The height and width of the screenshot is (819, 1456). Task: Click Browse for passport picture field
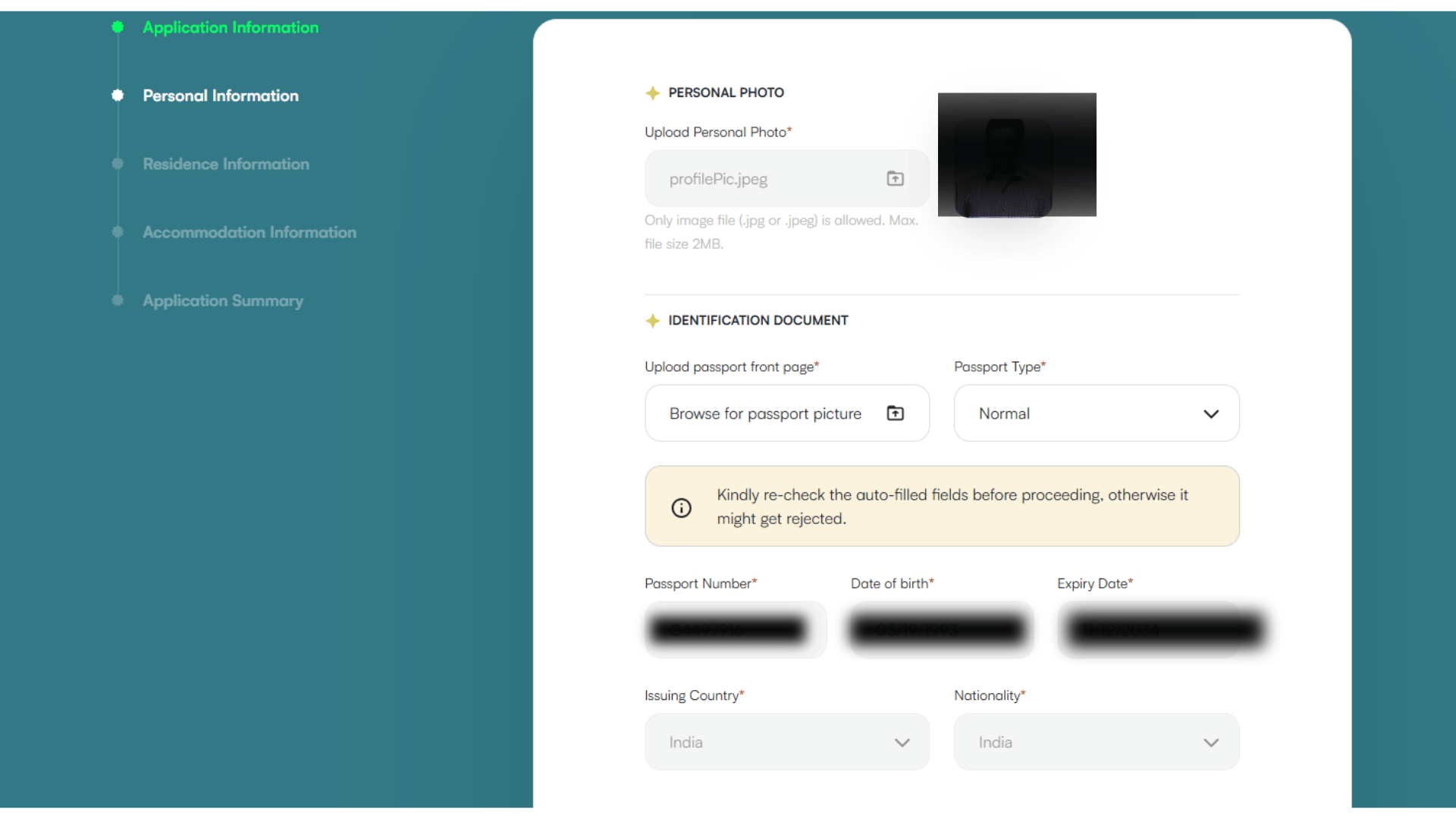click(x=764, y=413)
